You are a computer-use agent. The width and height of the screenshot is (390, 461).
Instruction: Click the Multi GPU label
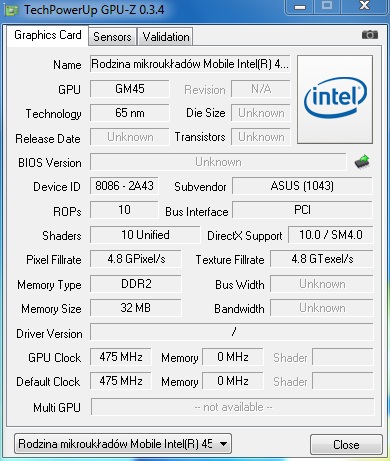tap(57, 407)
